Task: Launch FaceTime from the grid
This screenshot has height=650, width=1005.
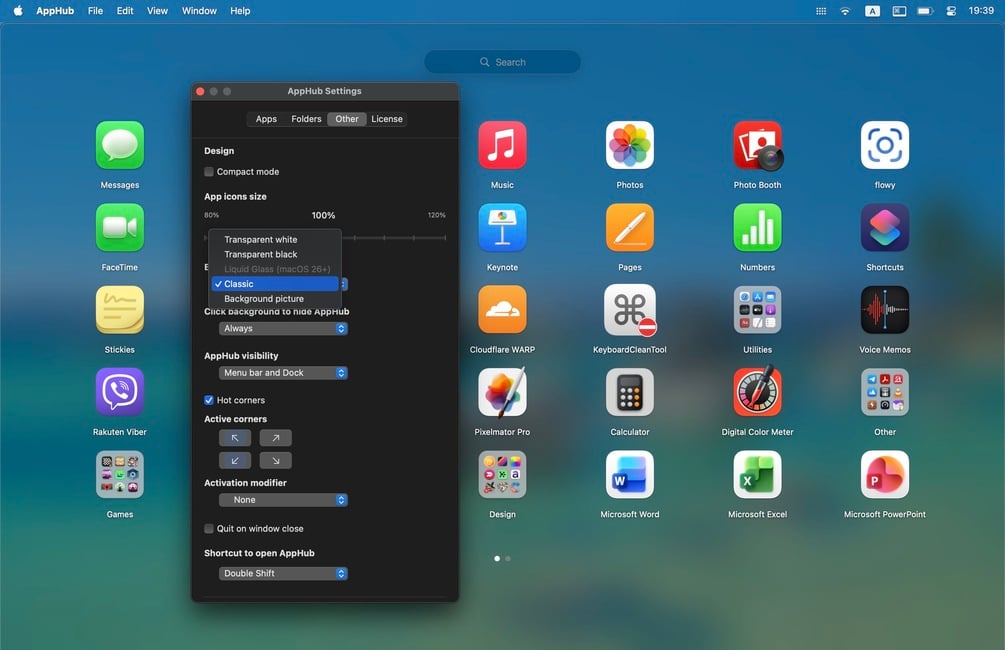Action: point(120,228)
